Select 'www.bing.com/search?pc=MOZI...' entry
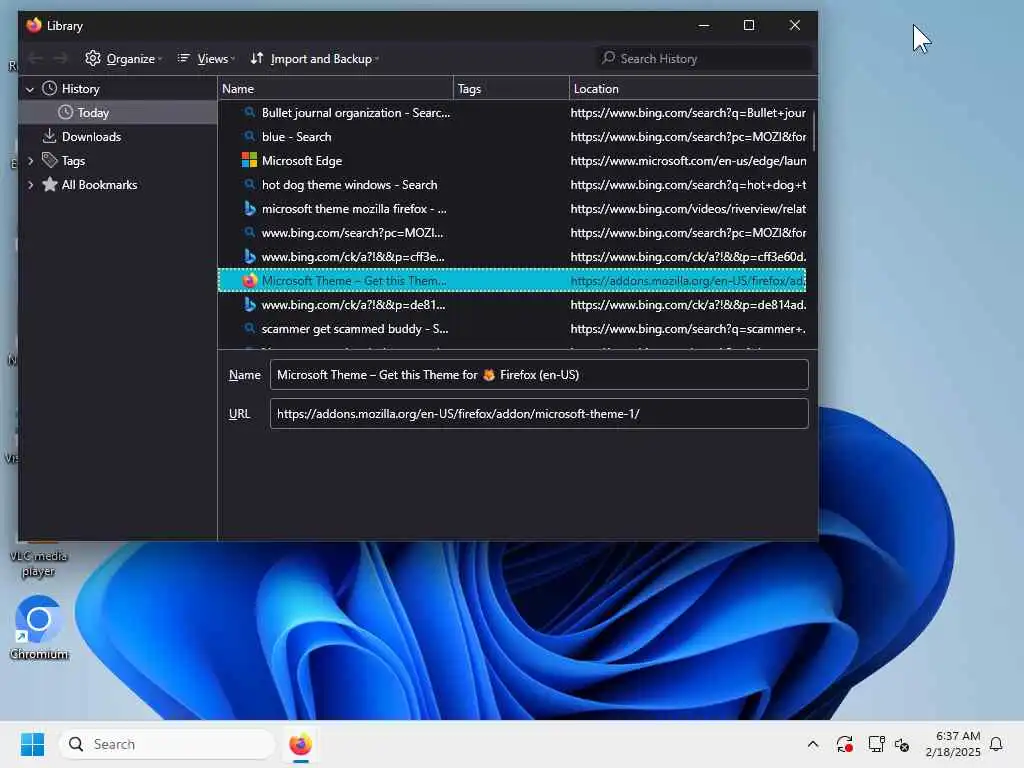 pyautogui.click(x=512, y=233)
